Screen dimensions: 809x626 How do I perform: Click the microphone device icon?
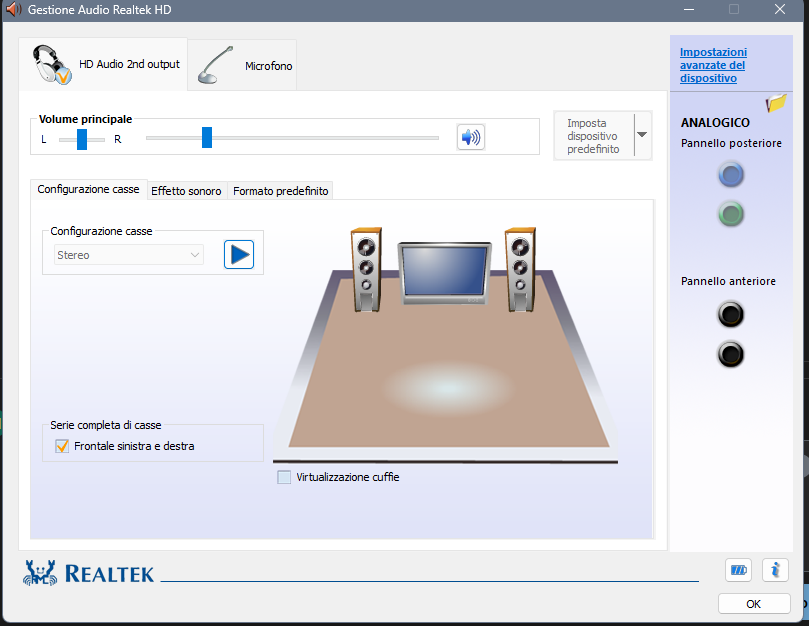tap(215, 65)
